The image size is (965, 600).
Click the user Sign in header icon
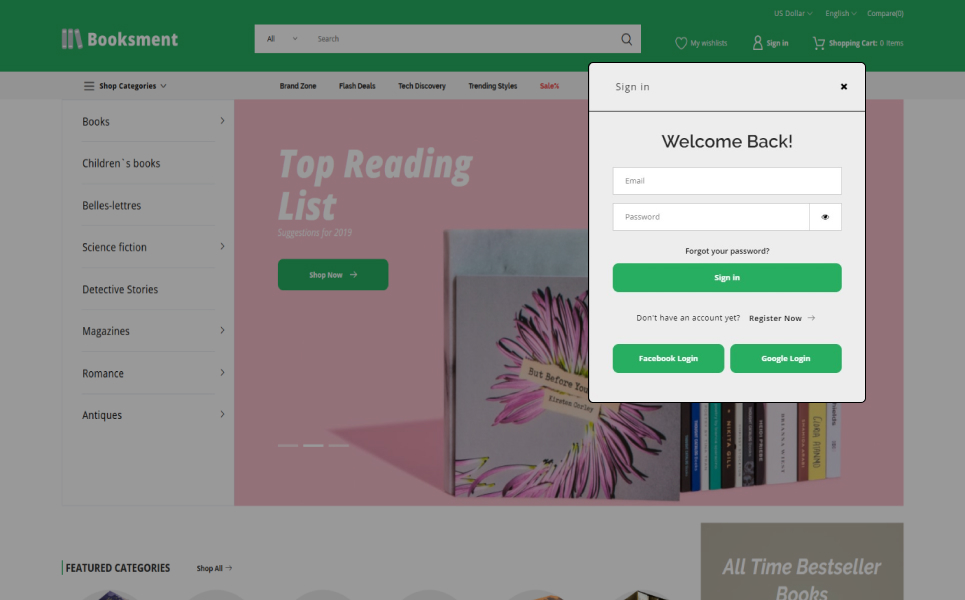pyautogui.click(x=758, y=43)
